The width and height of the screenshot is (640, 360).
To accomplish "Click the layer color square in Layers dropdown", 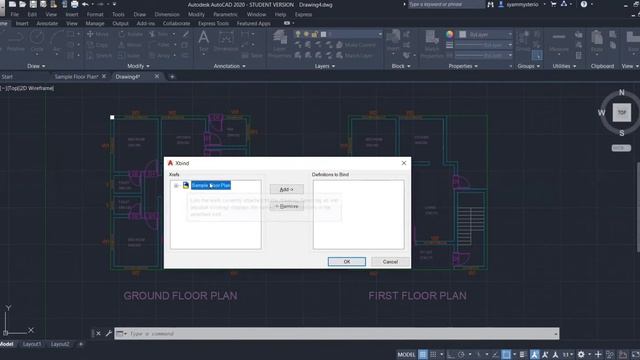I will [x=324, y=34].
